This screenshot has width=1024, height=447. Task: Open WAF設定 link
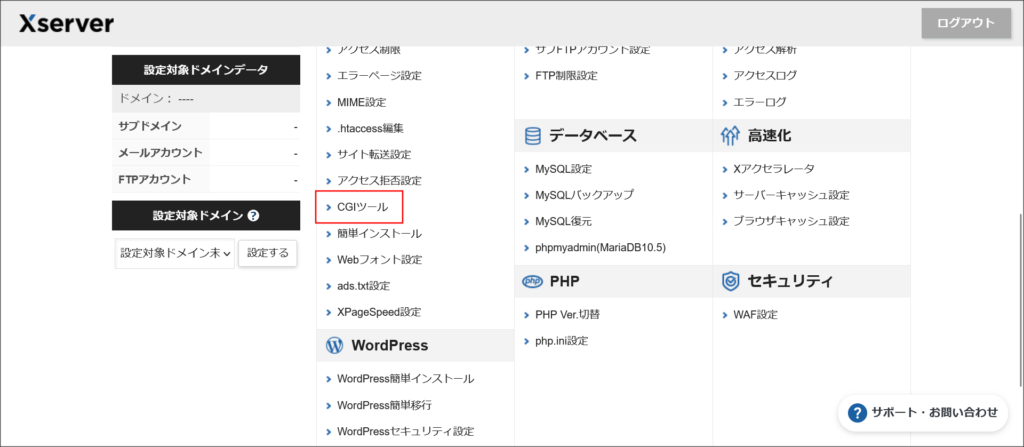(756, 315)
